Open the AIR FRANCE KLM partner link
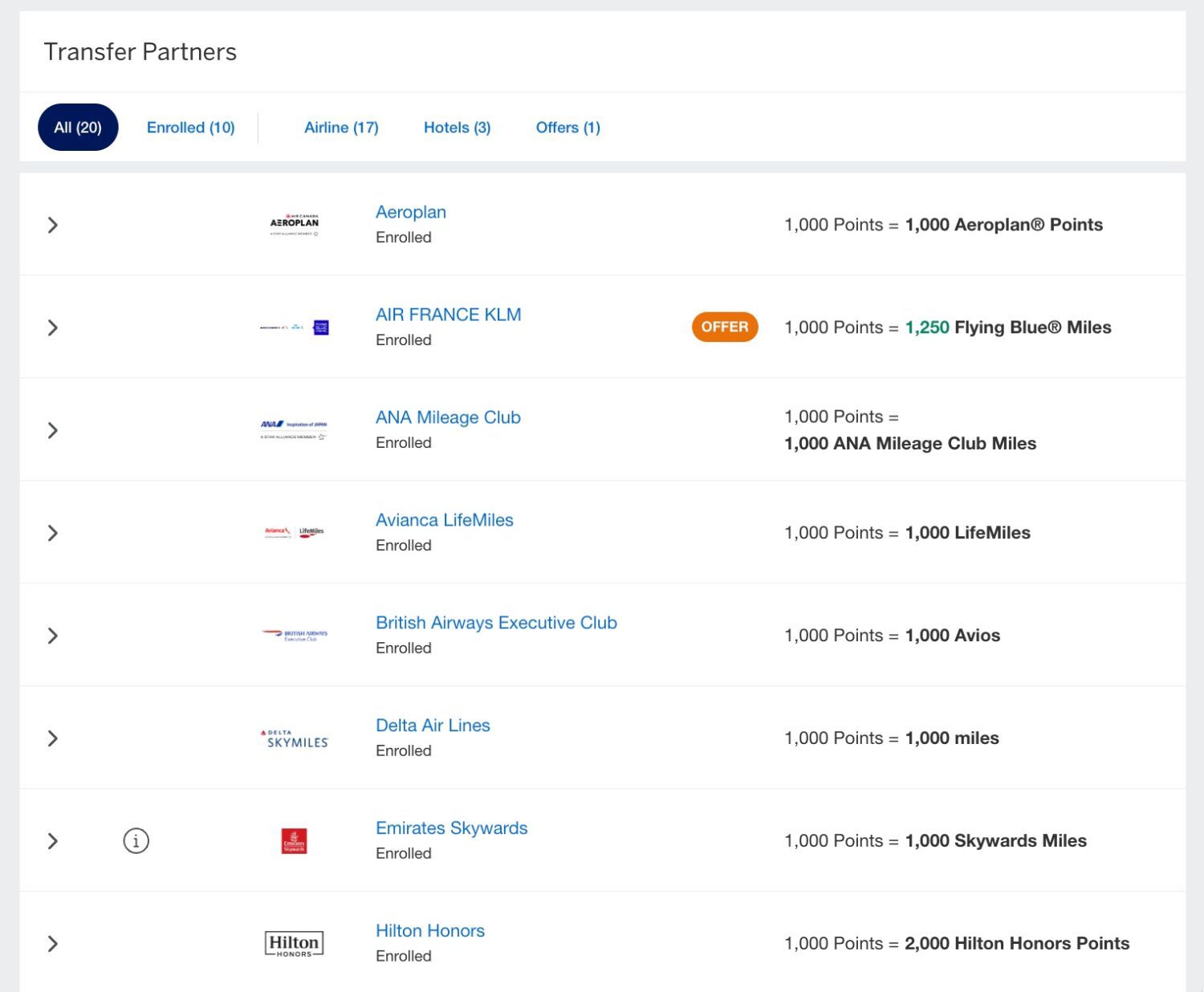The height and width of the screenshot is (992, 1204). pyautogui.click(x=447, y=314)
